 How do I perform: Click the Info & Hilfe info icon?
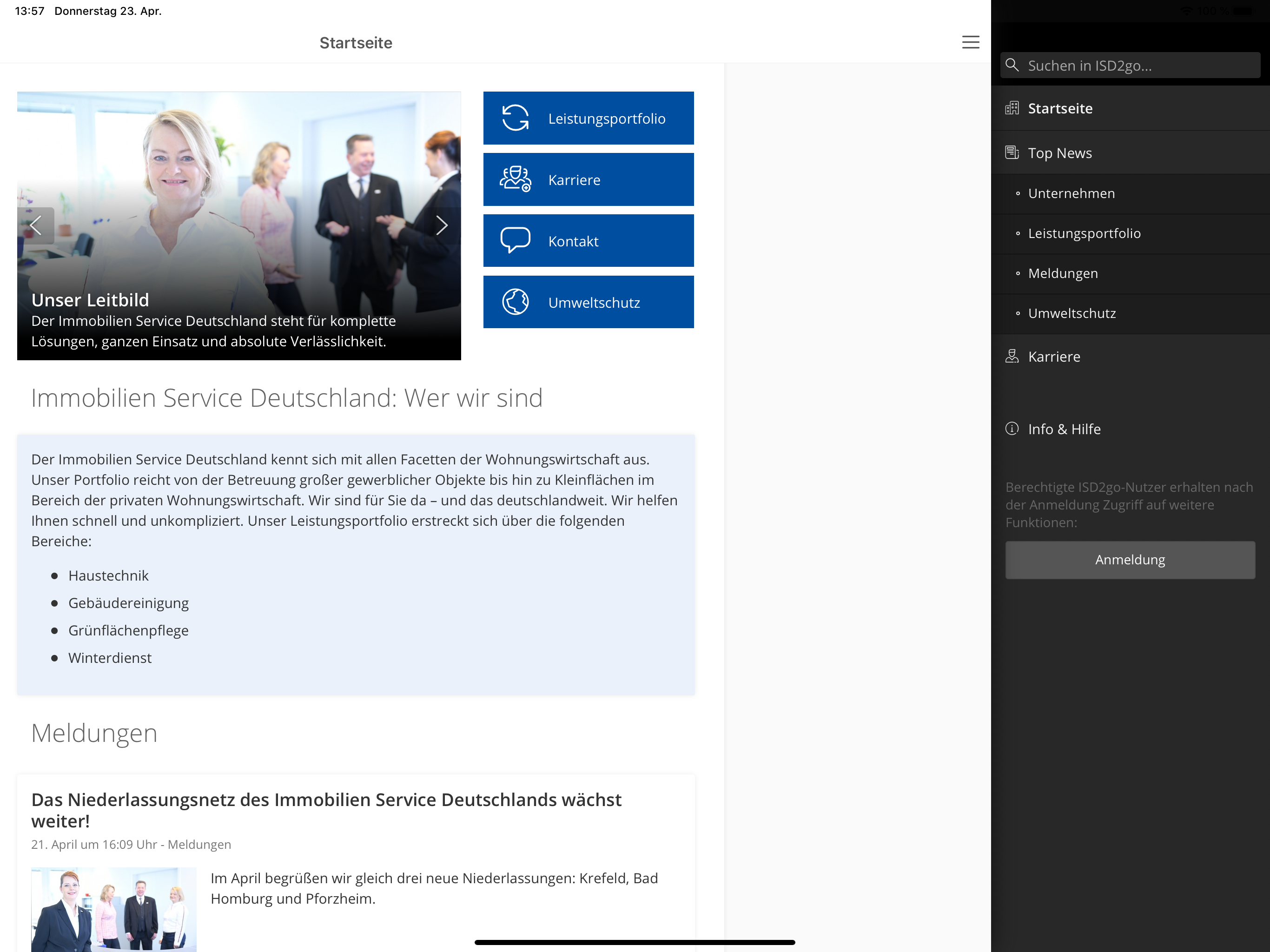point(1012,429)
